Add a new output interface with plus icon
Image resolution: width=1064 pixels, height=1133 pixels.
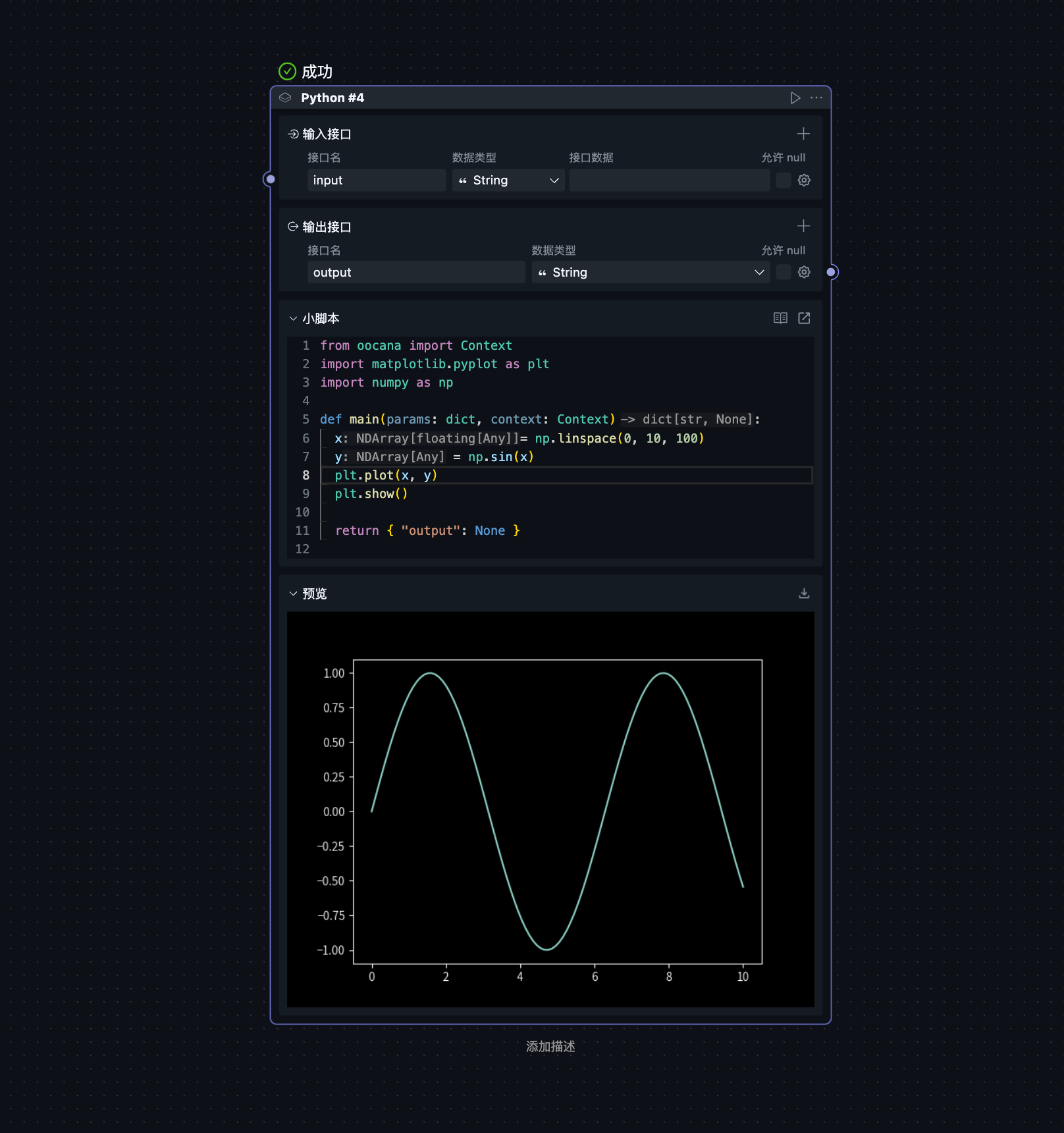click(x=803, y=226)
